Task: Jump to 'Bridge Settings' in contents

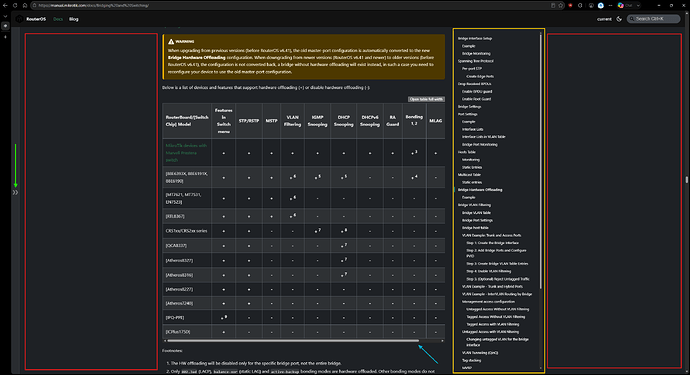Action: coord(470,107)
